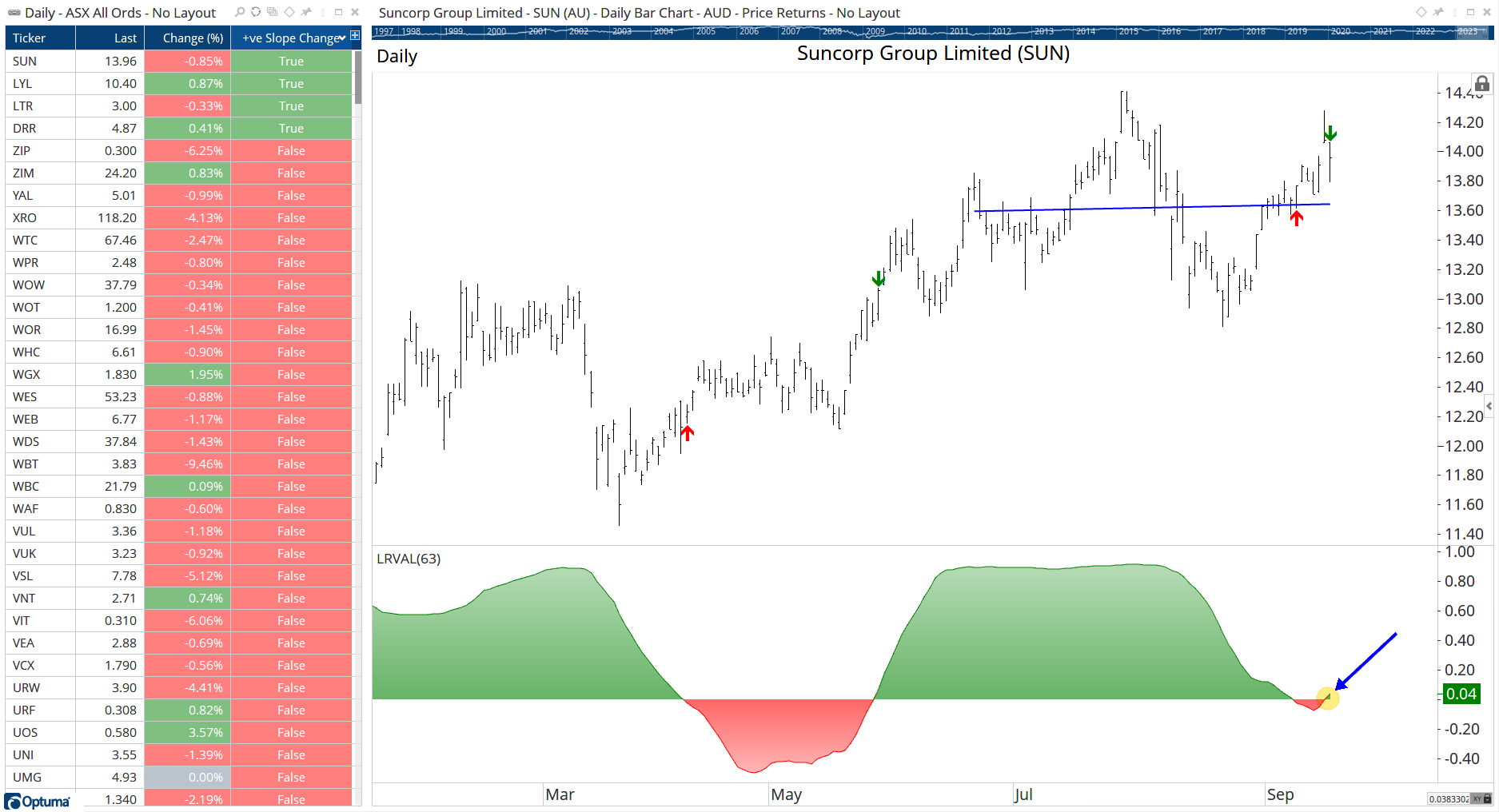The height and width of the screenshot is (812, 1499).
Task: Click the Daily timeframe label on chart
Action: (x=397, y=56)
